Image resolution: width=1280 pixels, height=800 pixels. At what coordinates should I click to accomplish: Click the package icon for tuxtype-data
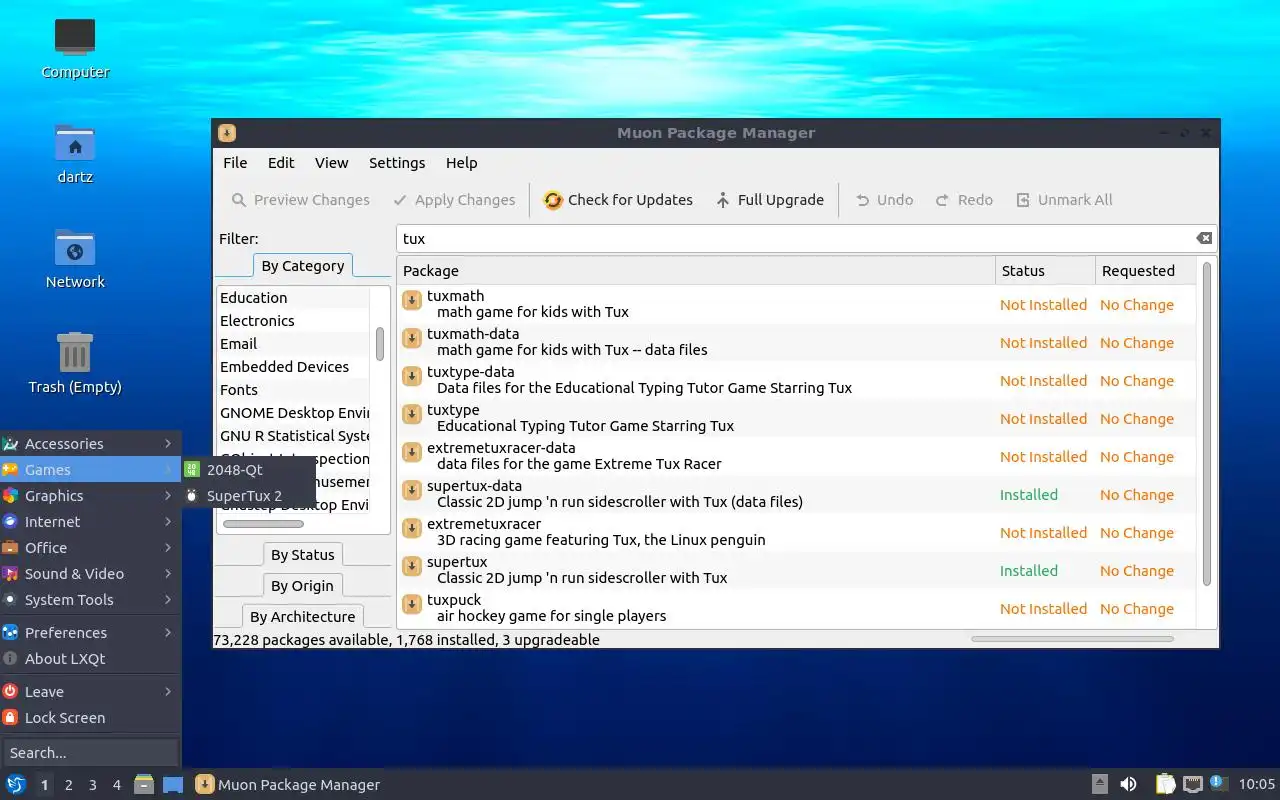click(412, 377)
